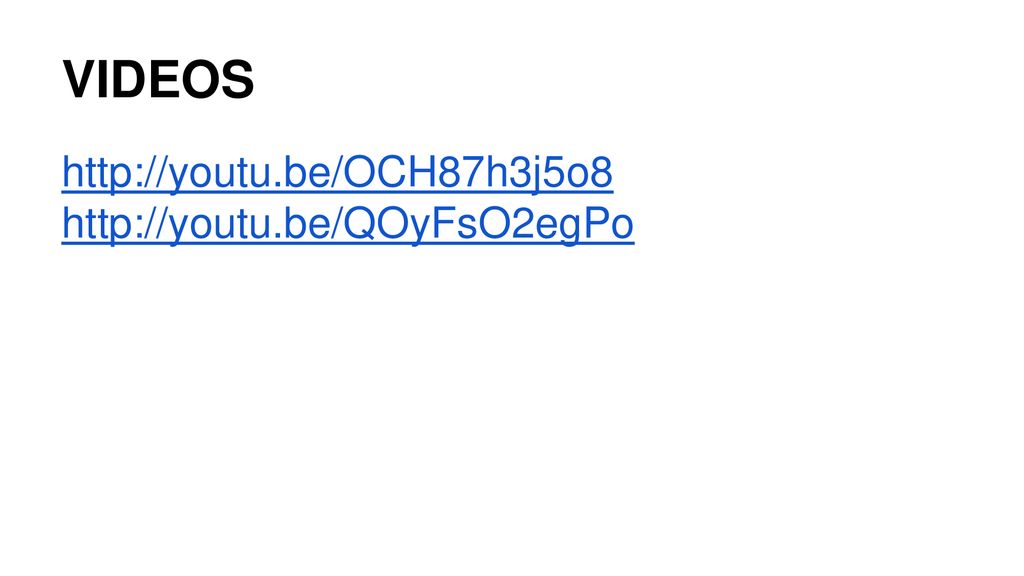Click the hyperlink containing OCH87
Image resolution: width=1024 pixels, height=576 pixels.
coord(337,173)
